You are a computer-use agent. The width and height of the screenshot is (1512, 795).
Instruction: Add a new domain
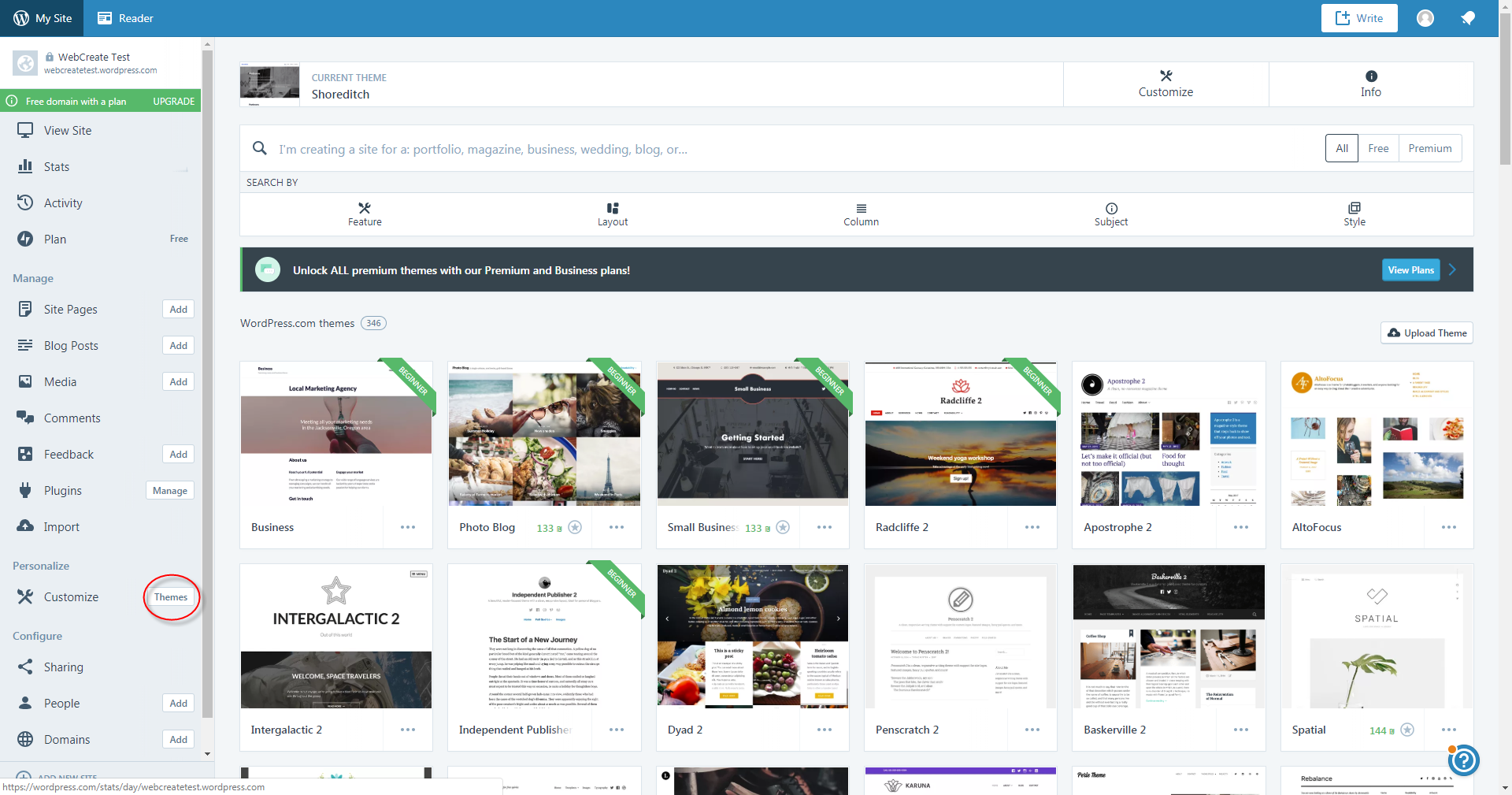(179, 739)
